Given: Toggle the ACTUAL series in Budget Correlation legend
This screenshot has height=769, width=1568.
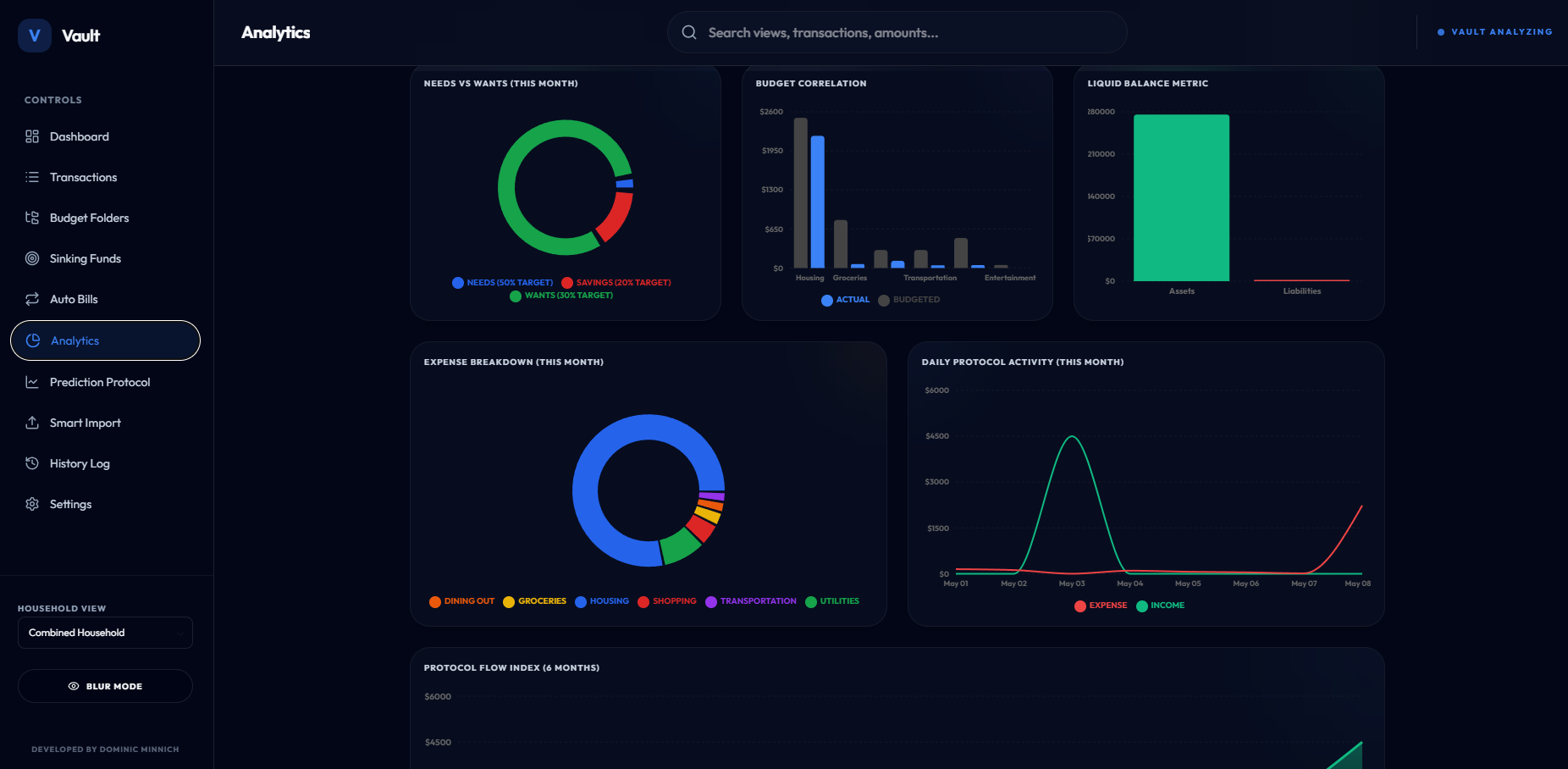Looking at the screenshot, I should (845, 300).
